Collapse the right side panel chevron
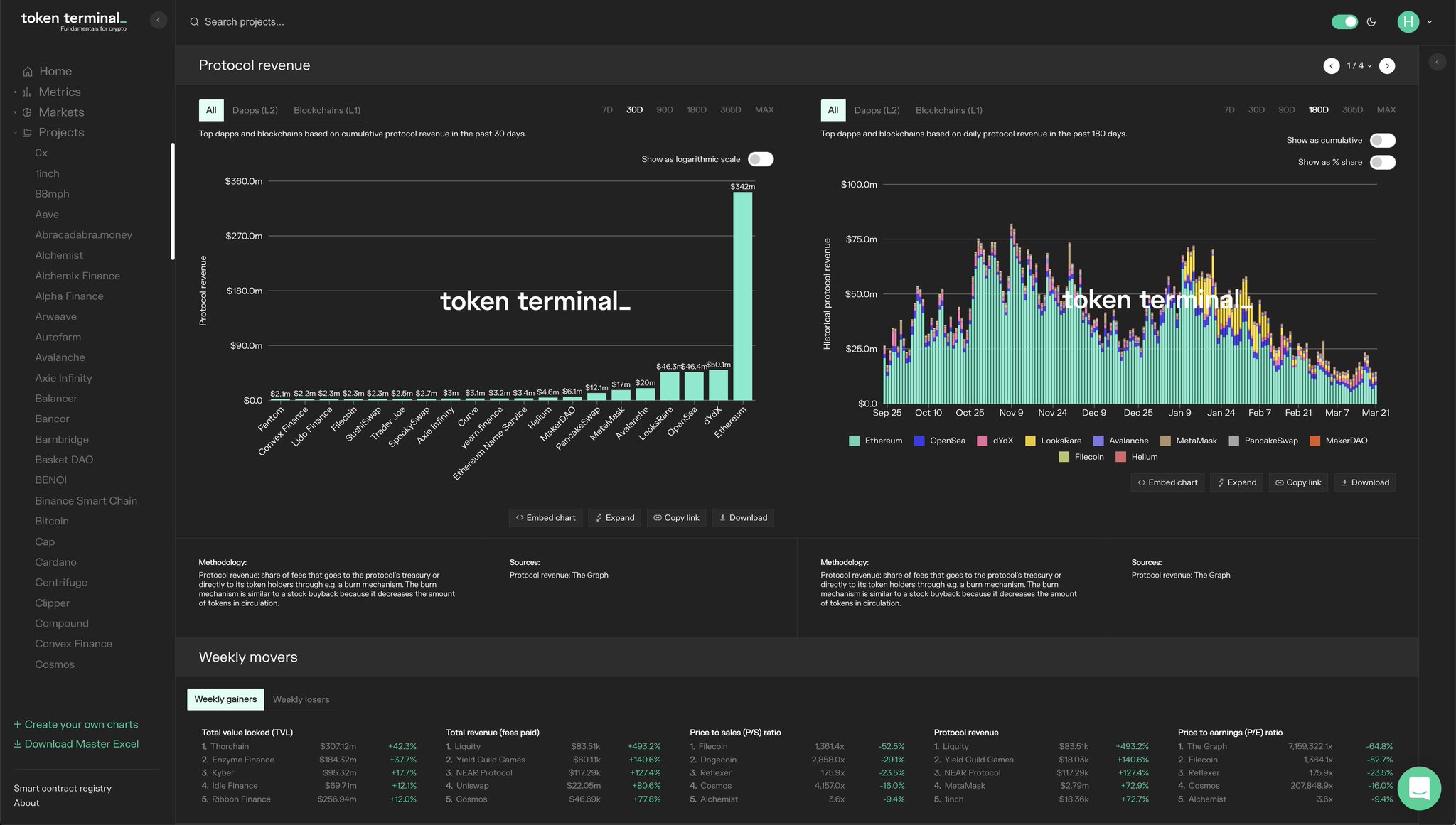Viewport: 1456px width, 825px height. [1437, 62]
